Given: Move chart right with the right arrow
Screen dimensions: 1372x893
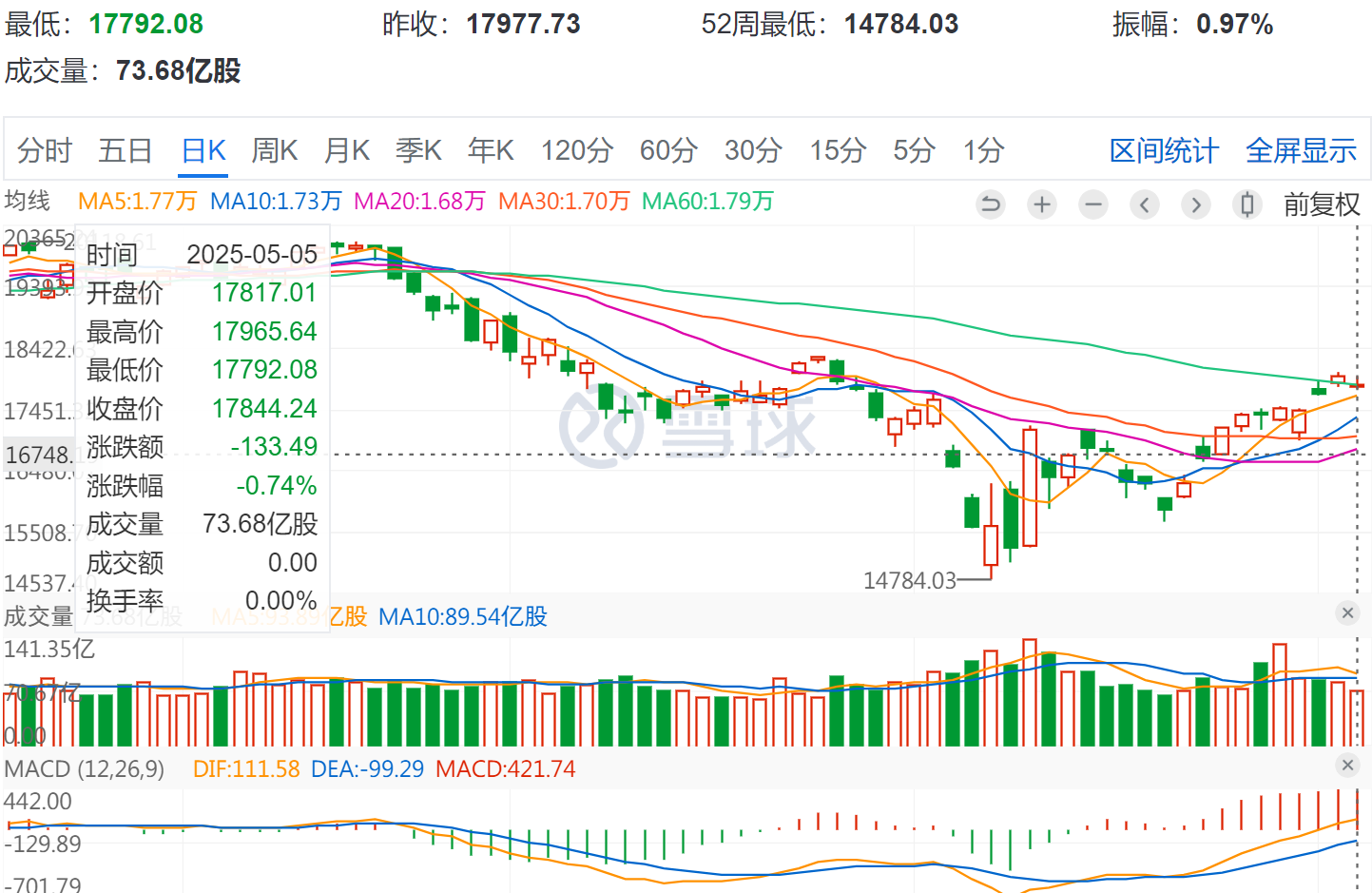Looking at the screenshot, I should [1196, 204].
